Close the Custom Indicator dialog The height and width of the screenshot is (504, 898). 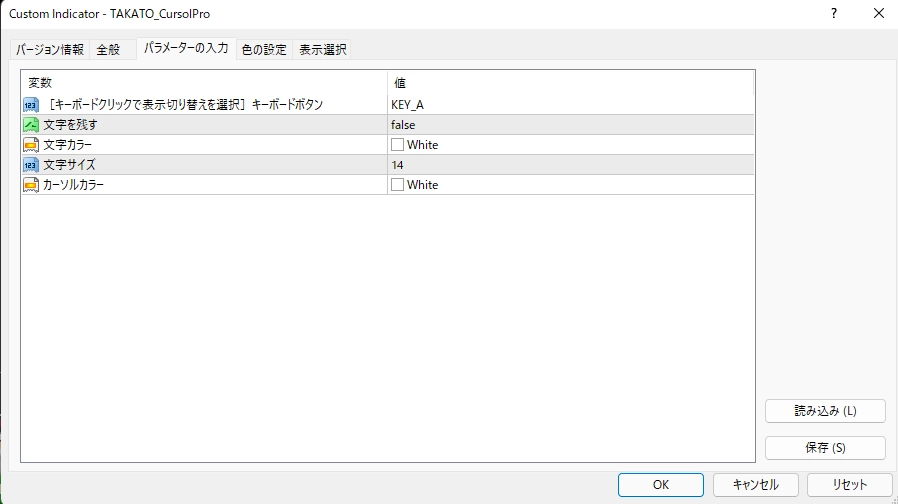click(x=878, y=14)
